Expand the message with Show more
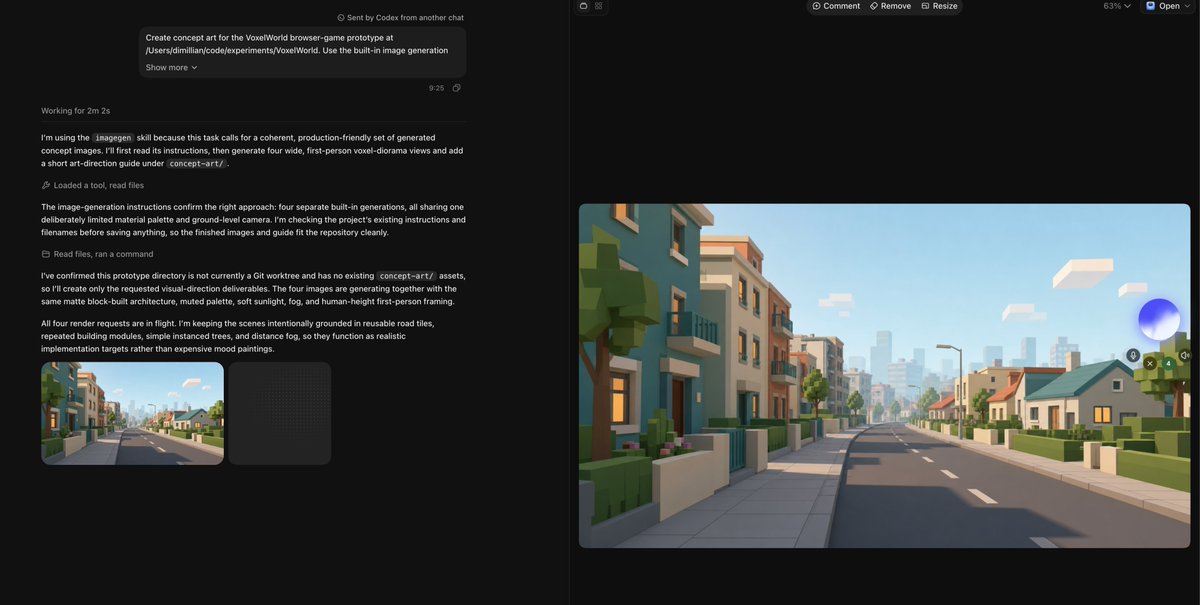Viewport: 1200px width, 605px height. click(x=172, y=68)
